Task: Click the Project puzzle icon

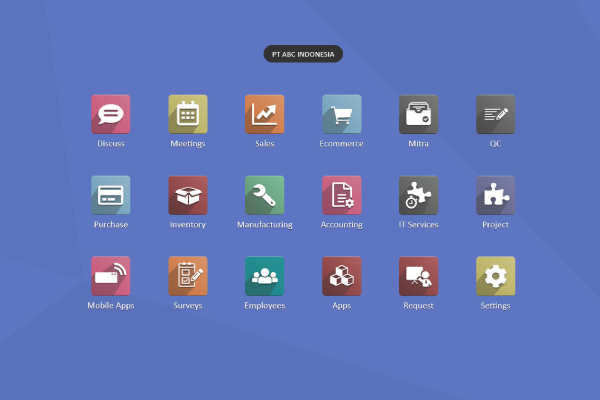Action: 495,195
